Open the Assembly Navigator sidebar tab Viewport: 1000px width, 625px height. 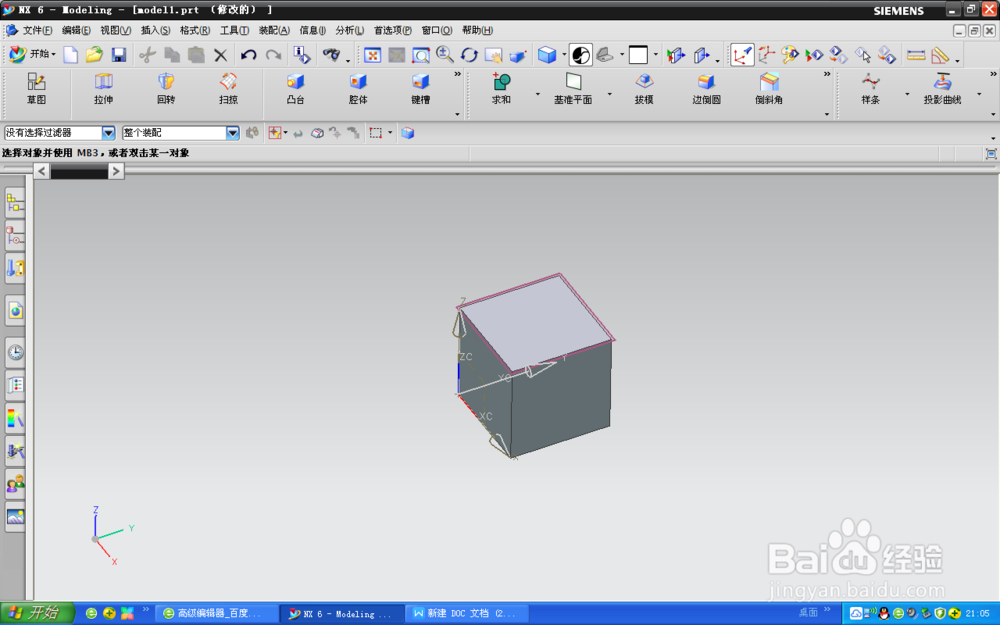15,204
